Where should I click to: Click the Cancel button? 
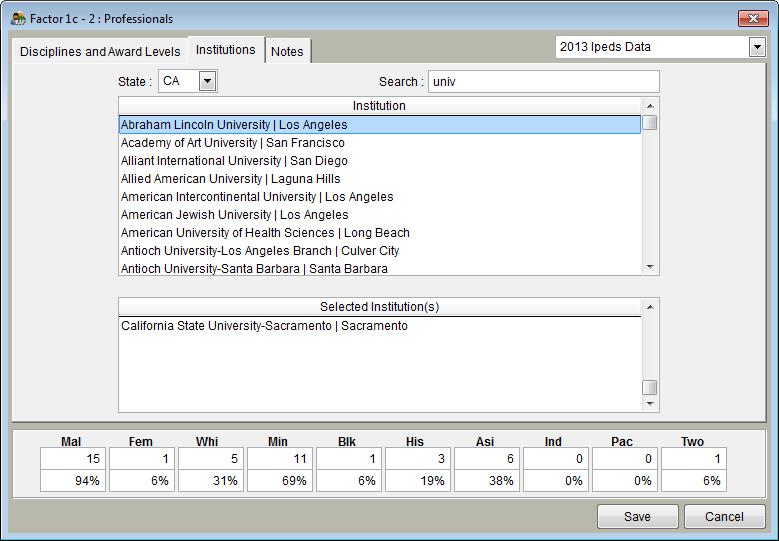(x=724, y=517)
